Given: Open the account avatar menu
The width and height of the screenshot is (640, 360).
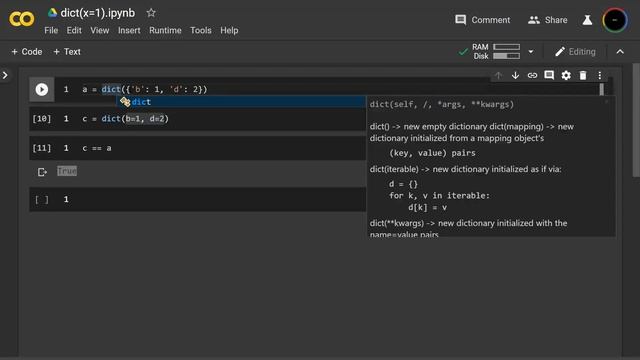Looking at the screenshot, I should tap(615, 20).
